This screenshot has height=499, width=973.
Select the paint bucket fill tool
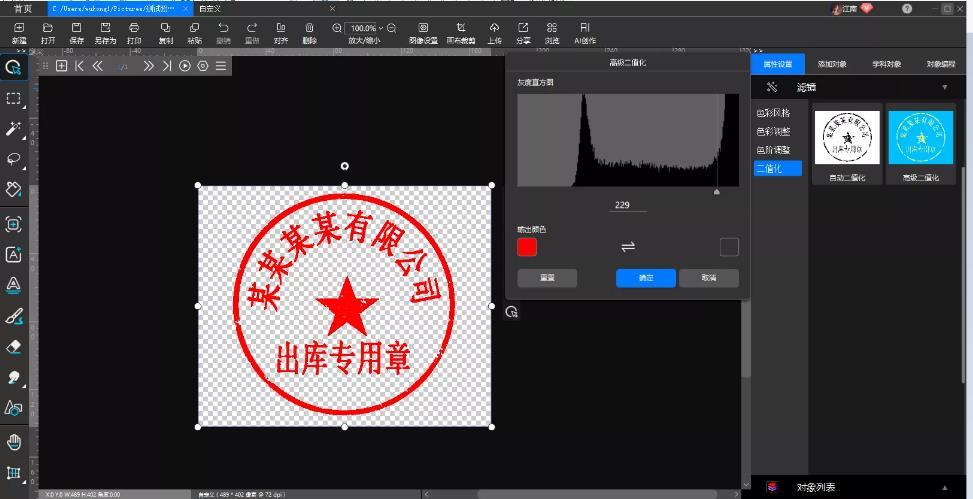click(x=14, y=189)
